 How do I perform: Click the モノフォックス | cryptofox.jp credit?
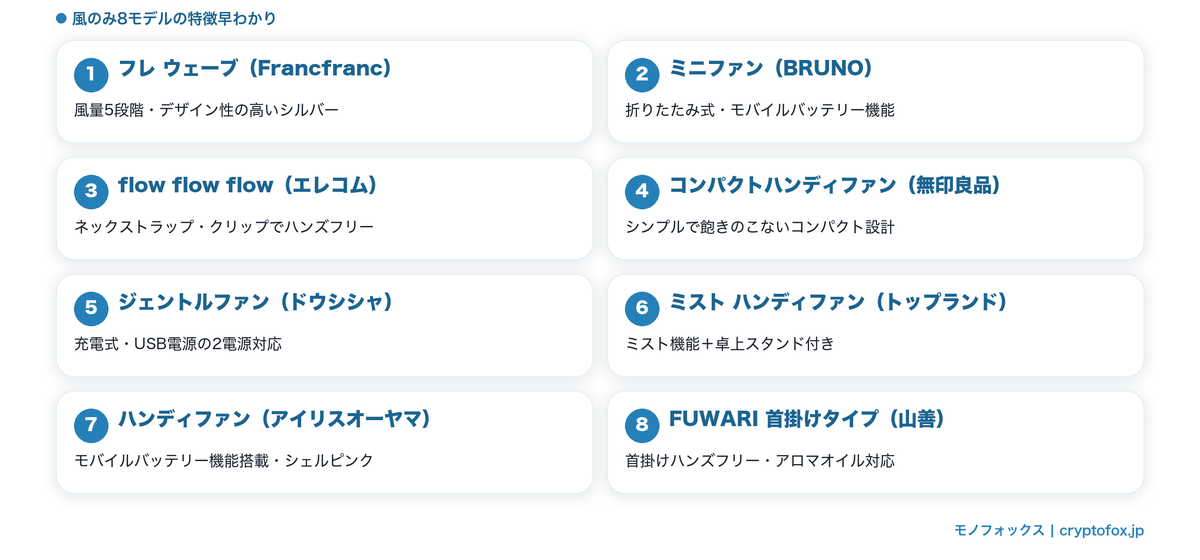1049,531
